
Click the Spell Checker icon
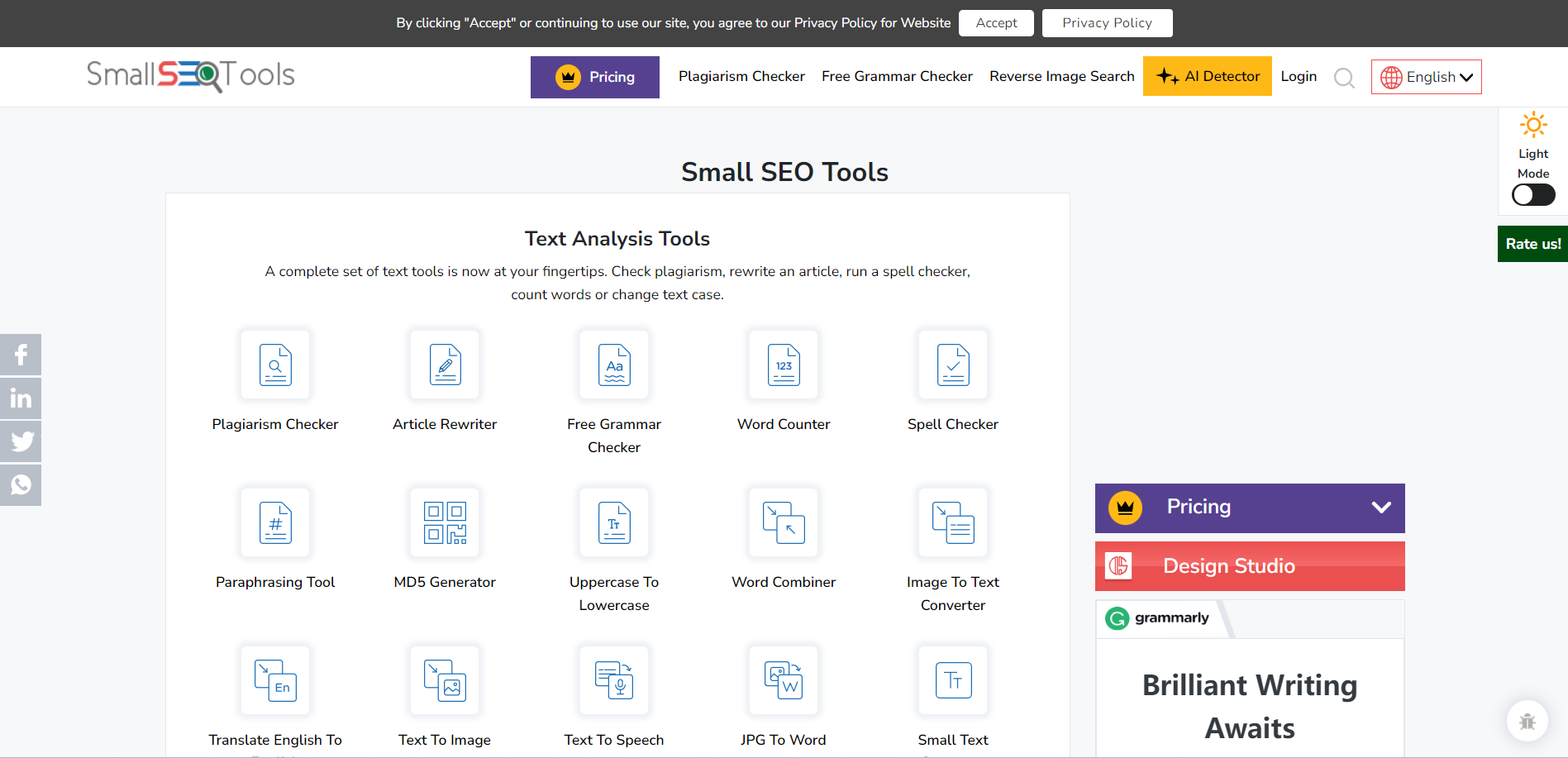(x=952, y=365)
